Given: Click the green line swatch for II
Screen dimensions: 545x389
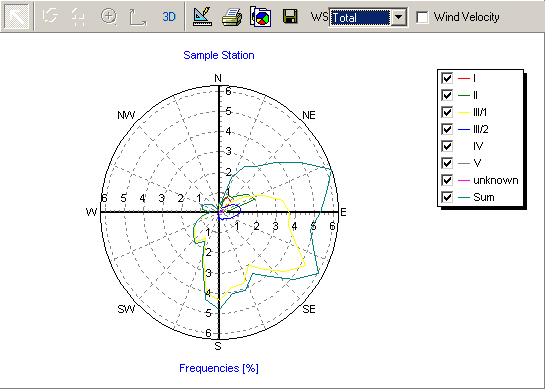Looking at the screenshot, I should pos(464,96).
